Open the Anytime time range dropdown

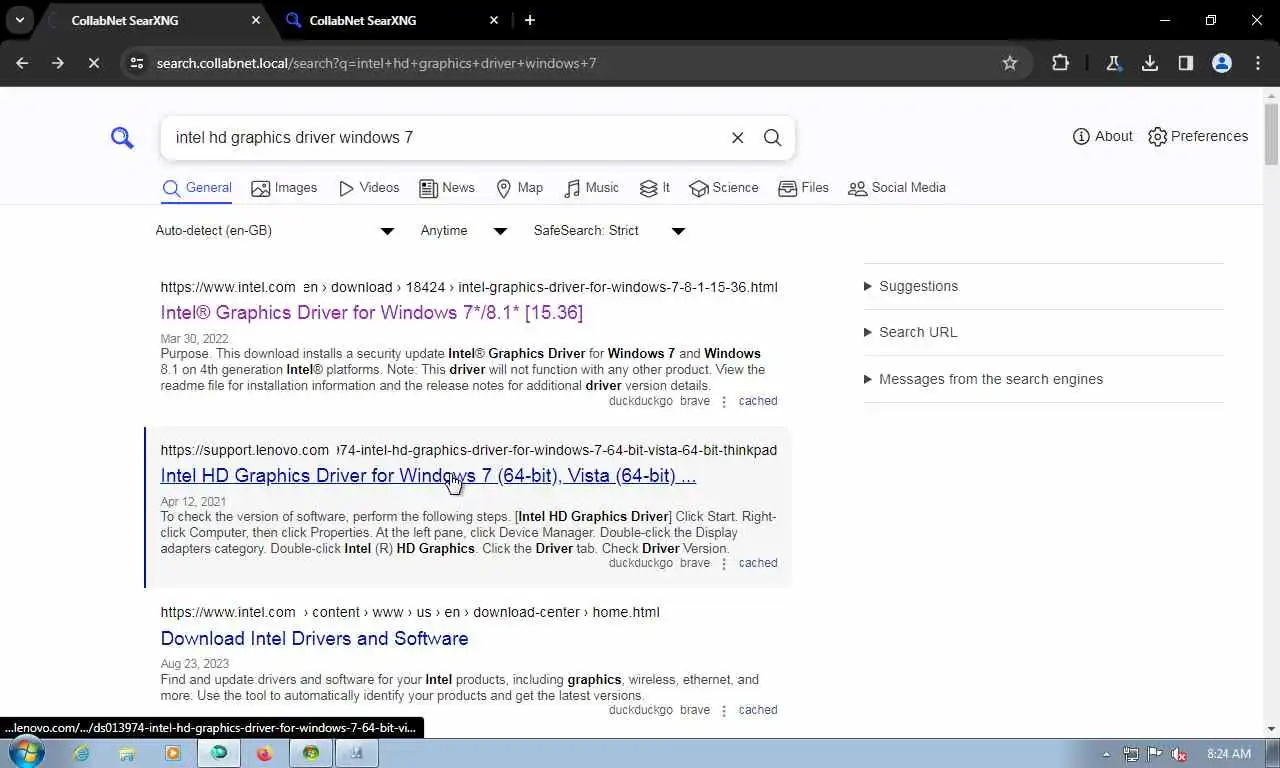(464, 231)
